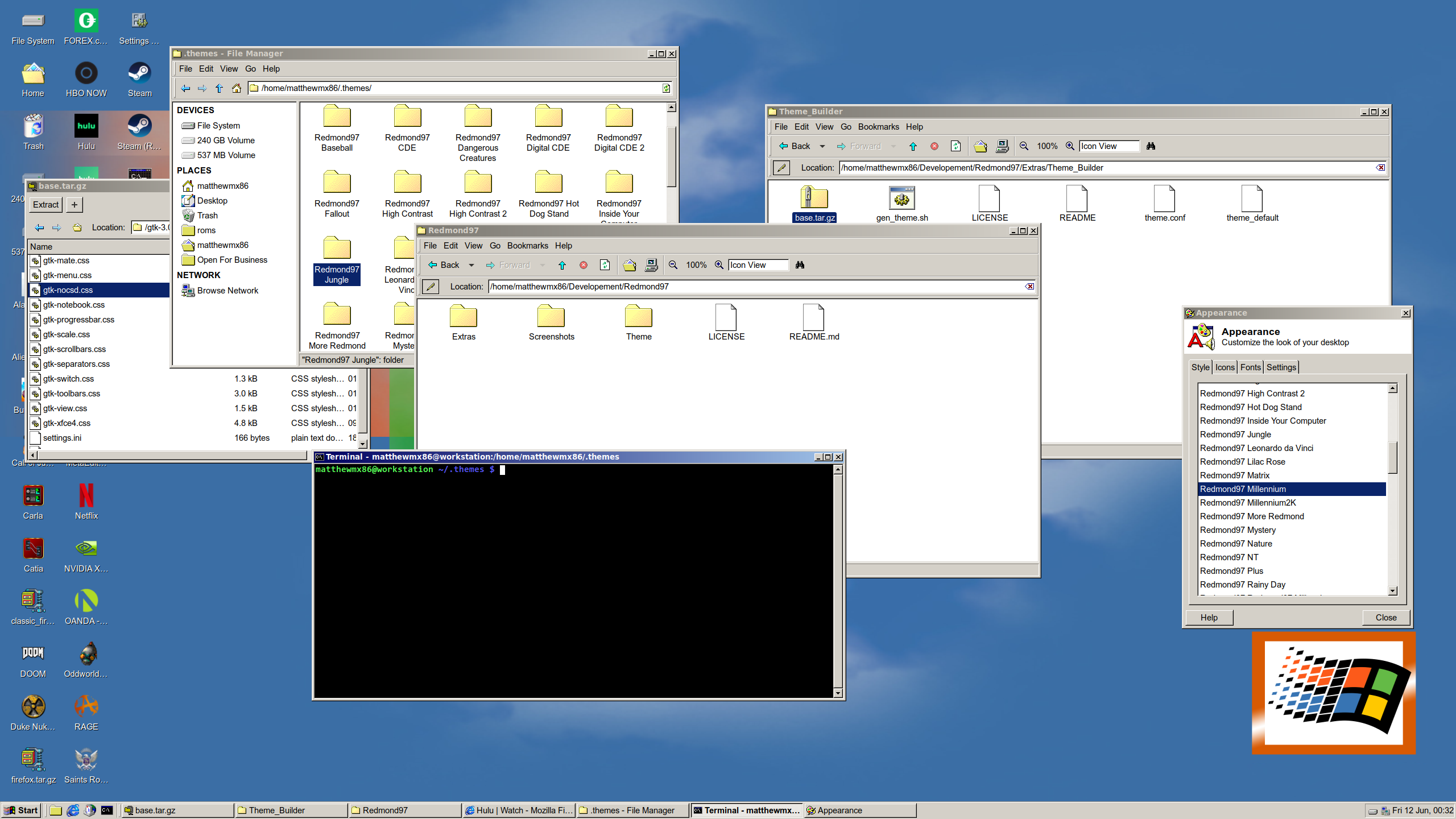Click reload icon in .themes path bar
The image size is (1456, 819).
click(x=666, y=88)
